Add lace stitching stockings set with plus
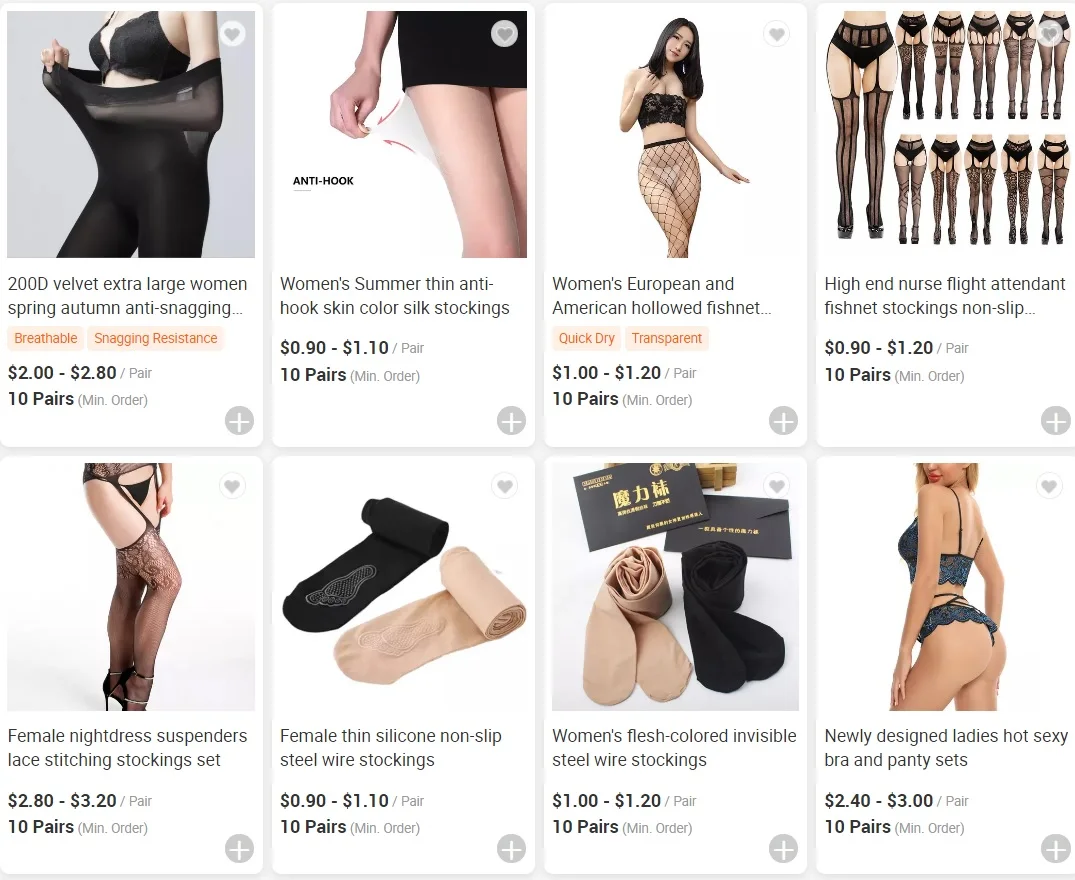Viewport: 1075px width, 880px height. click(239, 849)
